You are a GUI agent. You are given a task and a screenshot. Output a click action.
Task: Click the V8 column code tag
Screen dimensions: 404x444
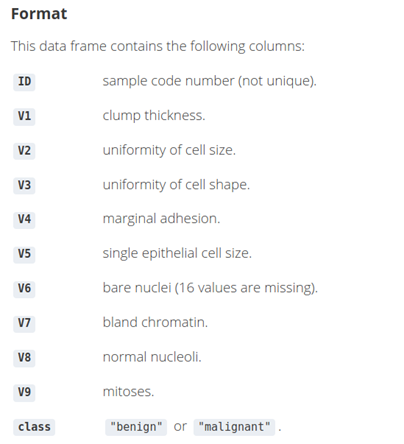[x=24, y=358]
